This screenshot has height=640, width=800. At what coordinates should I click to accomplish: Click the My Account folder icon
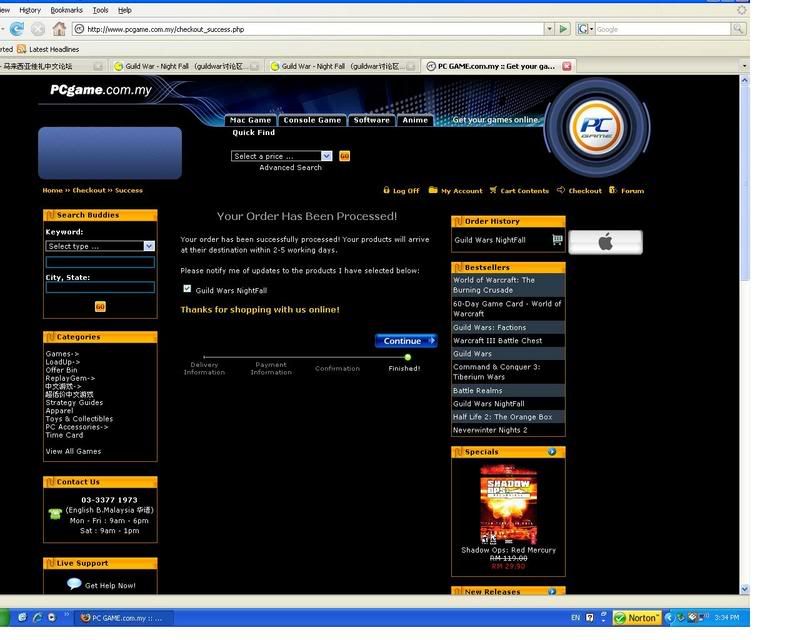[x=433, y=190]
